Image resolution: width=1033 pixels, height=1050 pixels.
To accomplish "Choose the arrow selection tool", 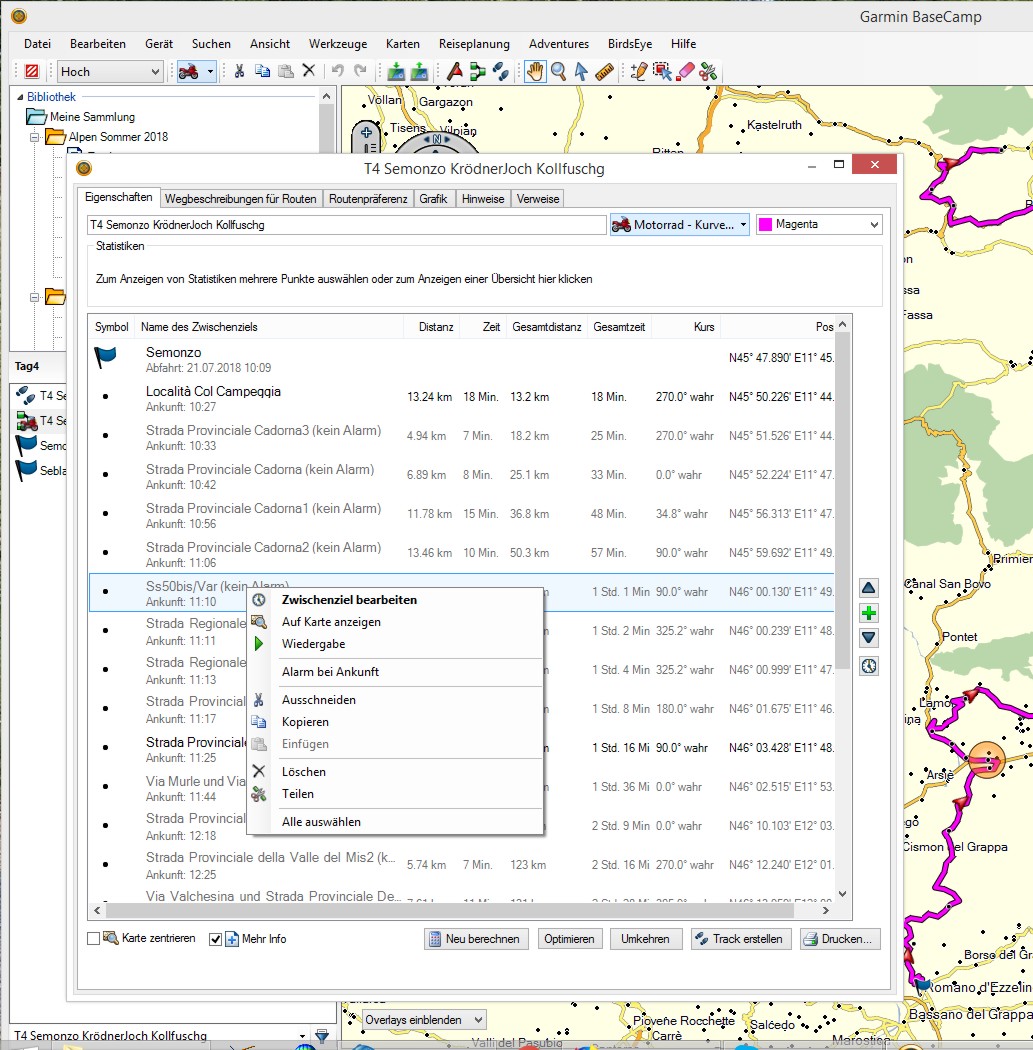I will 581,71.
